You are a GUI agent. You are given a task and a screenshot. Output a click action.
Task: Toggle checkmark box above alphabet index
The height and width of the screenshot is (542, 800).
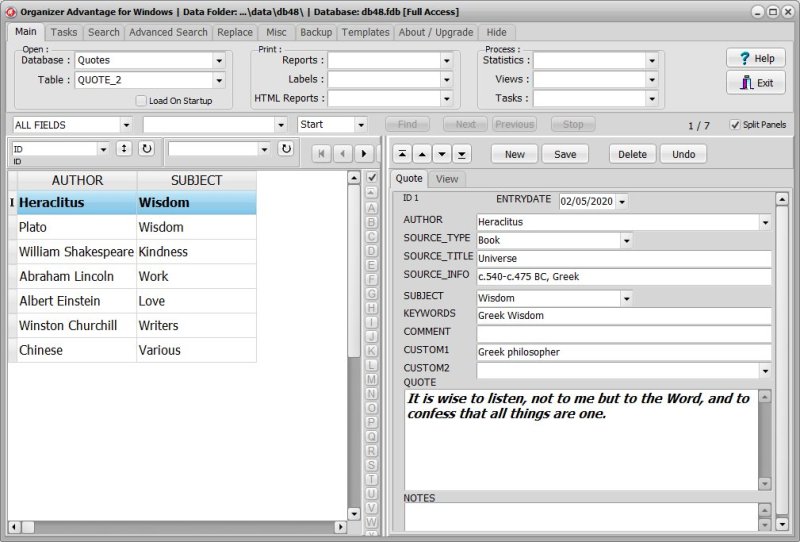372,177
